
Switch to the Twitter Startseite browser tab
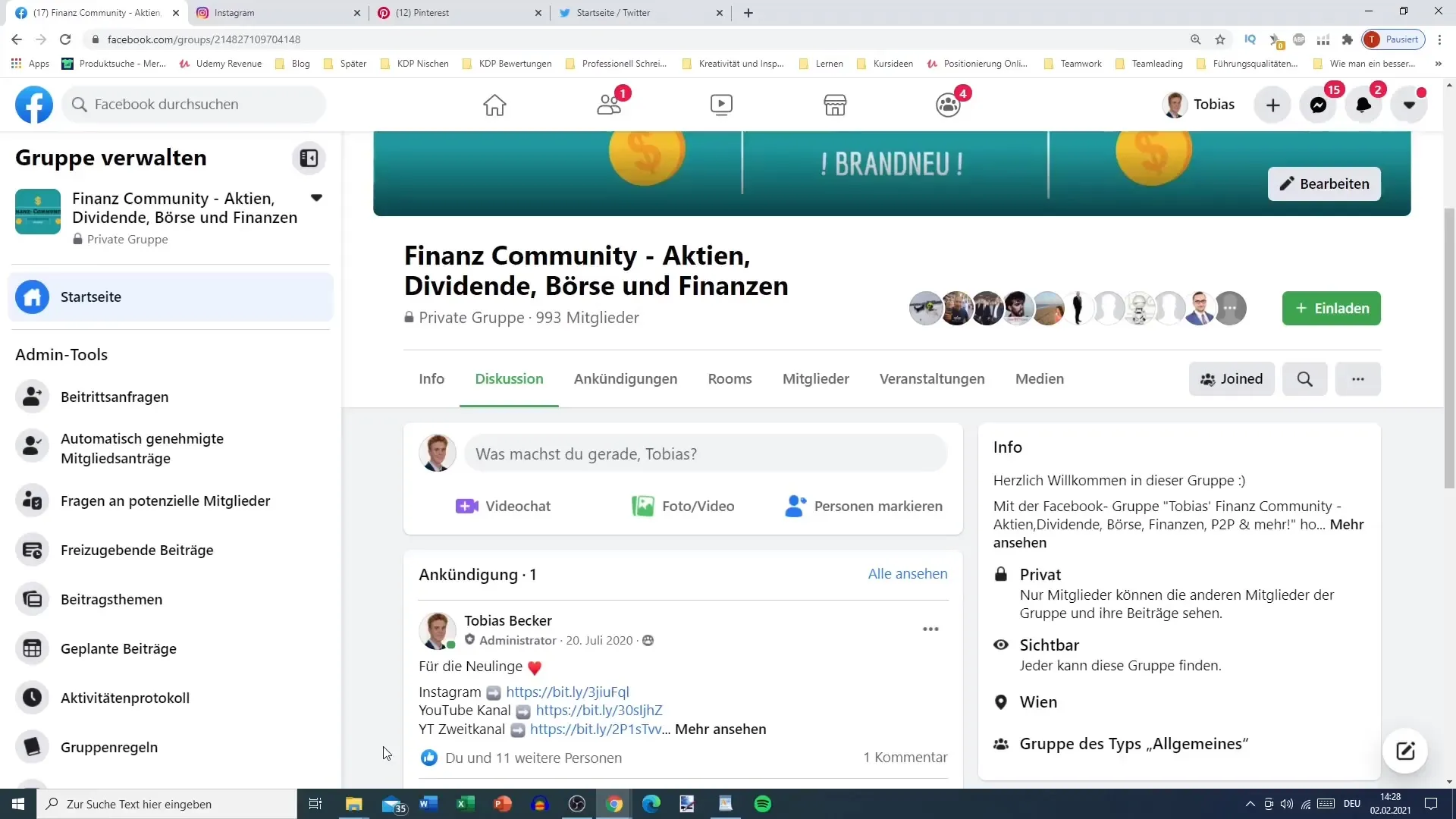point(641,13)
